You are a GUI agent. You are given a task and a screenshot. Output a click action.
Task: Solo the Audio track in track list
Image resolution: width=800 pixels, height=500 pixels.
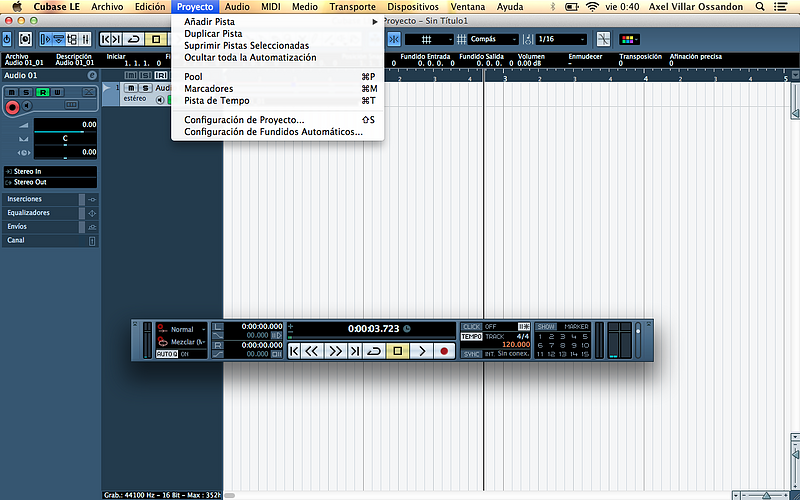(145, 88)
